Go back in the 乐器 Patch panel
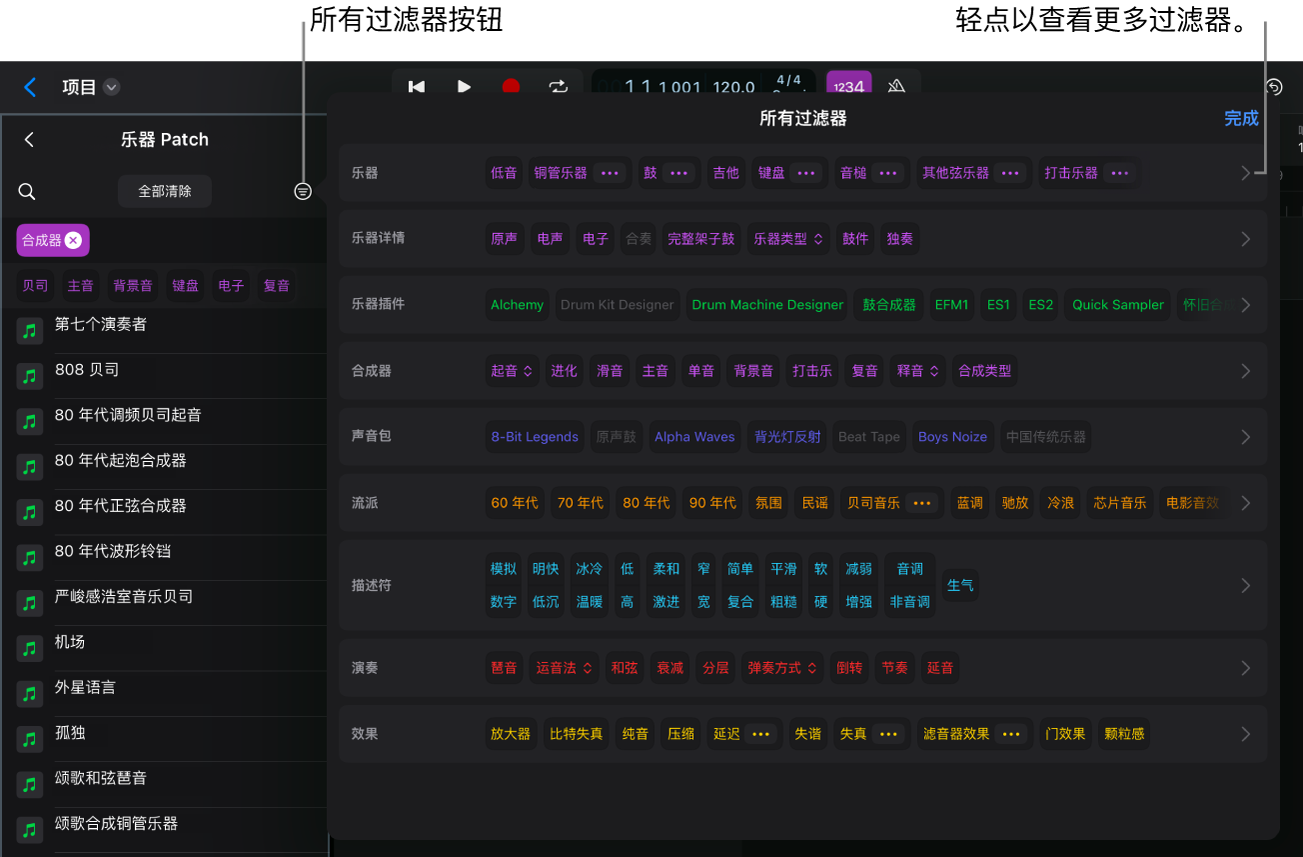Viewport: 1303px width, 857px height. [29, 139]
